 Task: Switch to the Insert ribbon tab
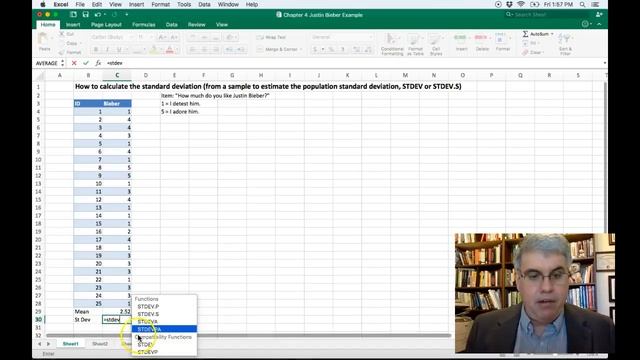pos(73,24)
